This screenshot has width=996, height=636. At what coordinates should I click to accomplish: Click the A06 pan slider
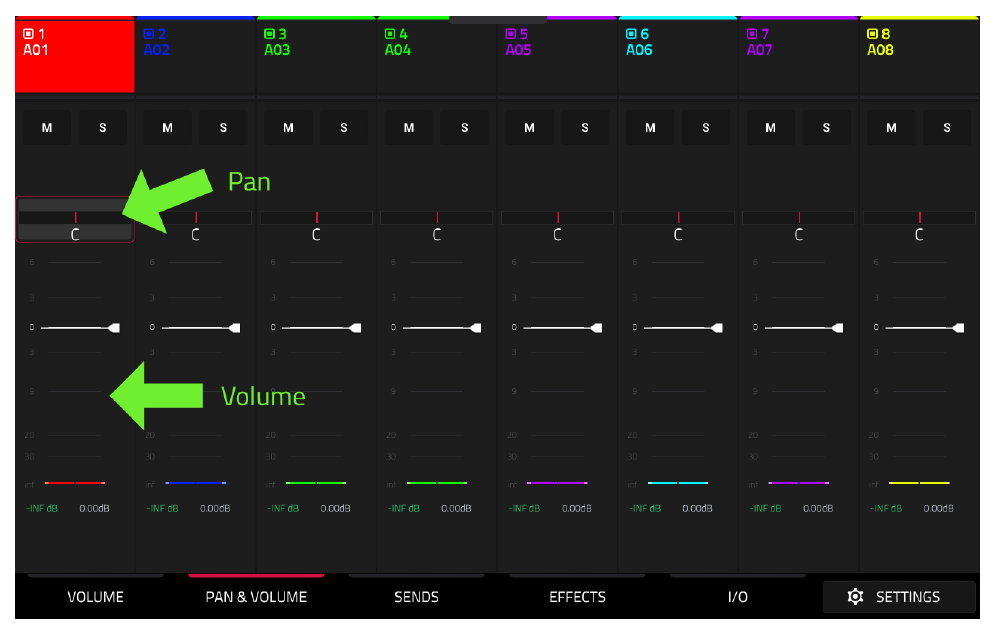(678, 218)
